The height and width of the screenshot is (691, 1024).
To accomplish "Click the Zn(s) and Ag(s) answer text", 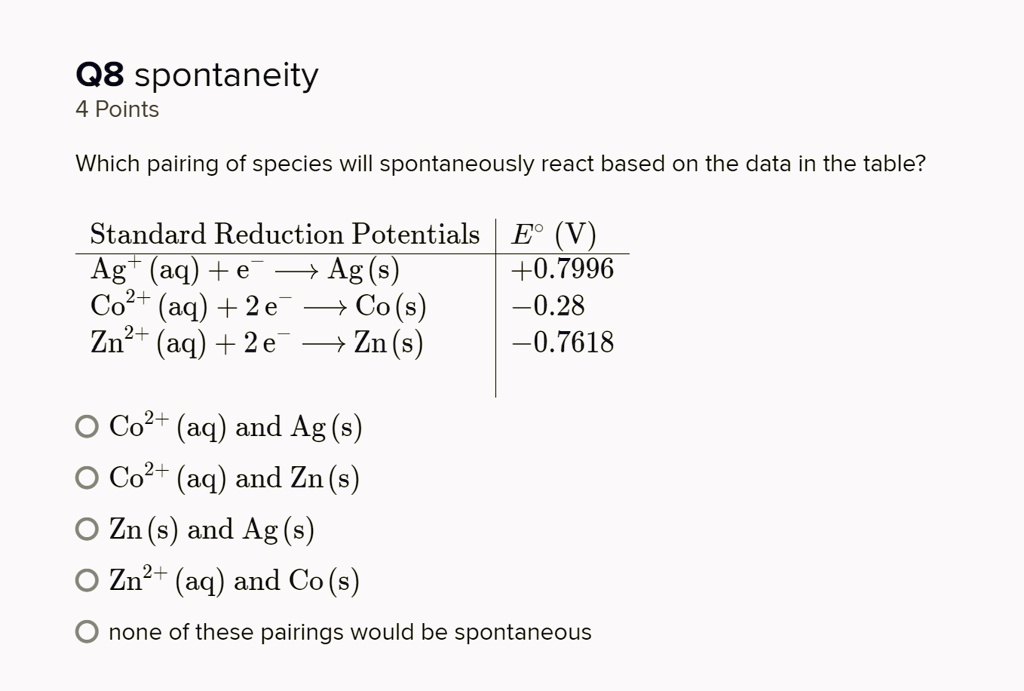I will tap(212, 528).
